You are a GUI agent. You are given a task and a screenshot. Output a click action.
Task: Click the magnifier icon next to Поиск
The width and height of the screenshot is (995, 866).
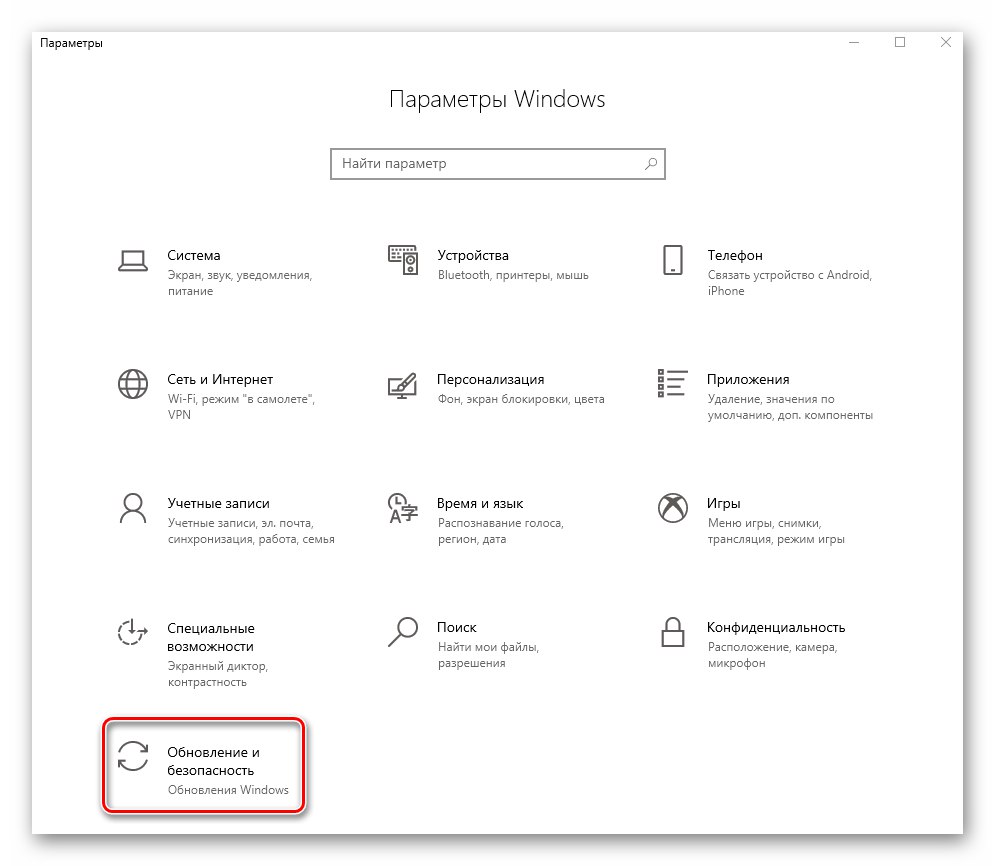[403, 632]
